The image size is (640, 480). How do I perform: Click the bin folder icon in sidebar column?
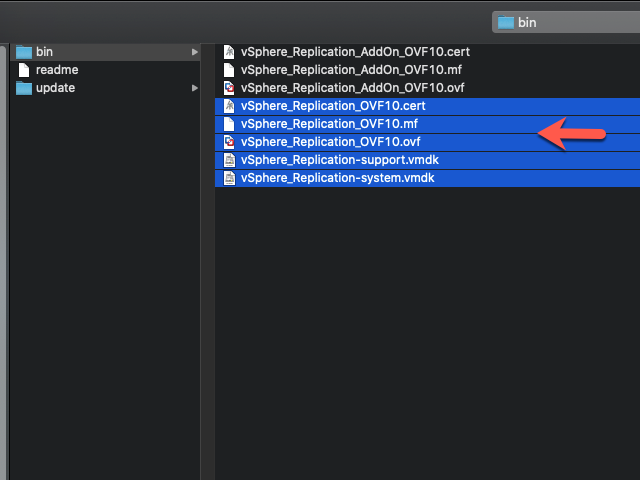point(24,52)
